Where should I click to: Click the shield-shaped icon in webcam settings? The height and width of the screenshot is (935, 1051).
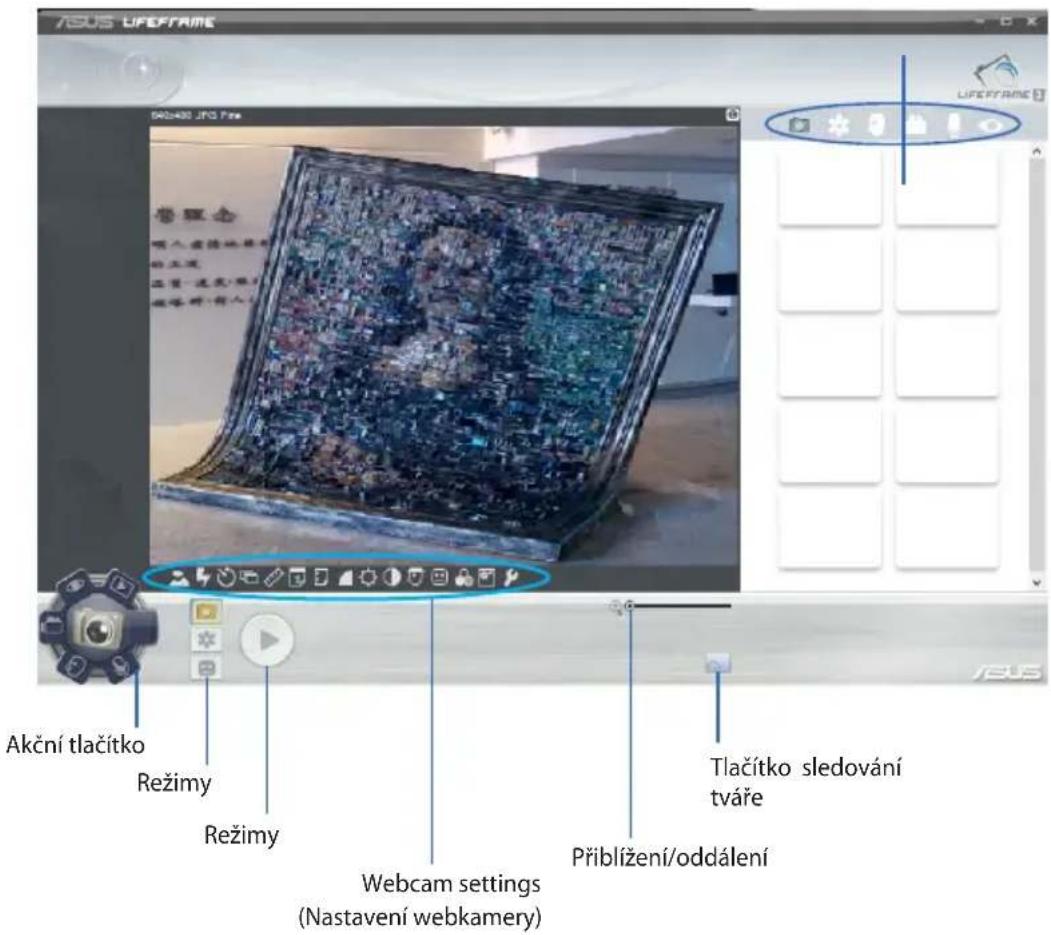pyautogui.click(x=416, y=577)
